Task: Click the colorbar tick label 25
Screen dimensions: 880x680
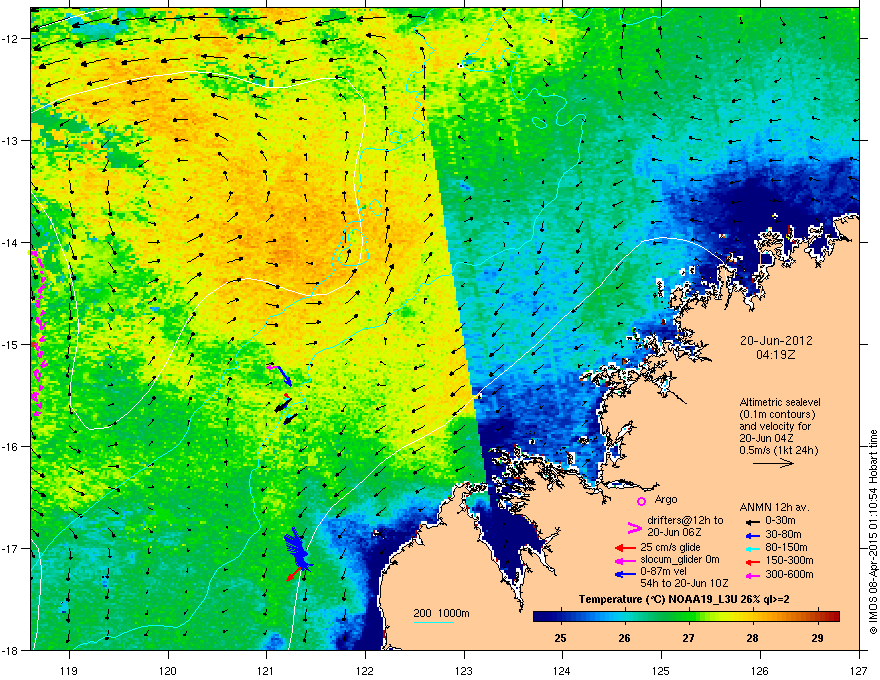Action: click(560, 638)
